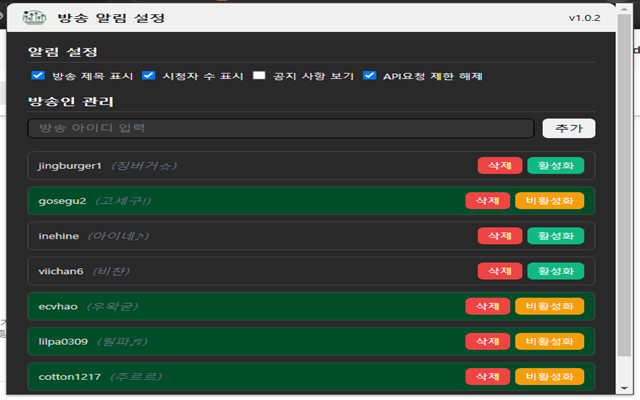Click the 추가 button
This screenshot has height=400, width=640.
tap(569, 129)
